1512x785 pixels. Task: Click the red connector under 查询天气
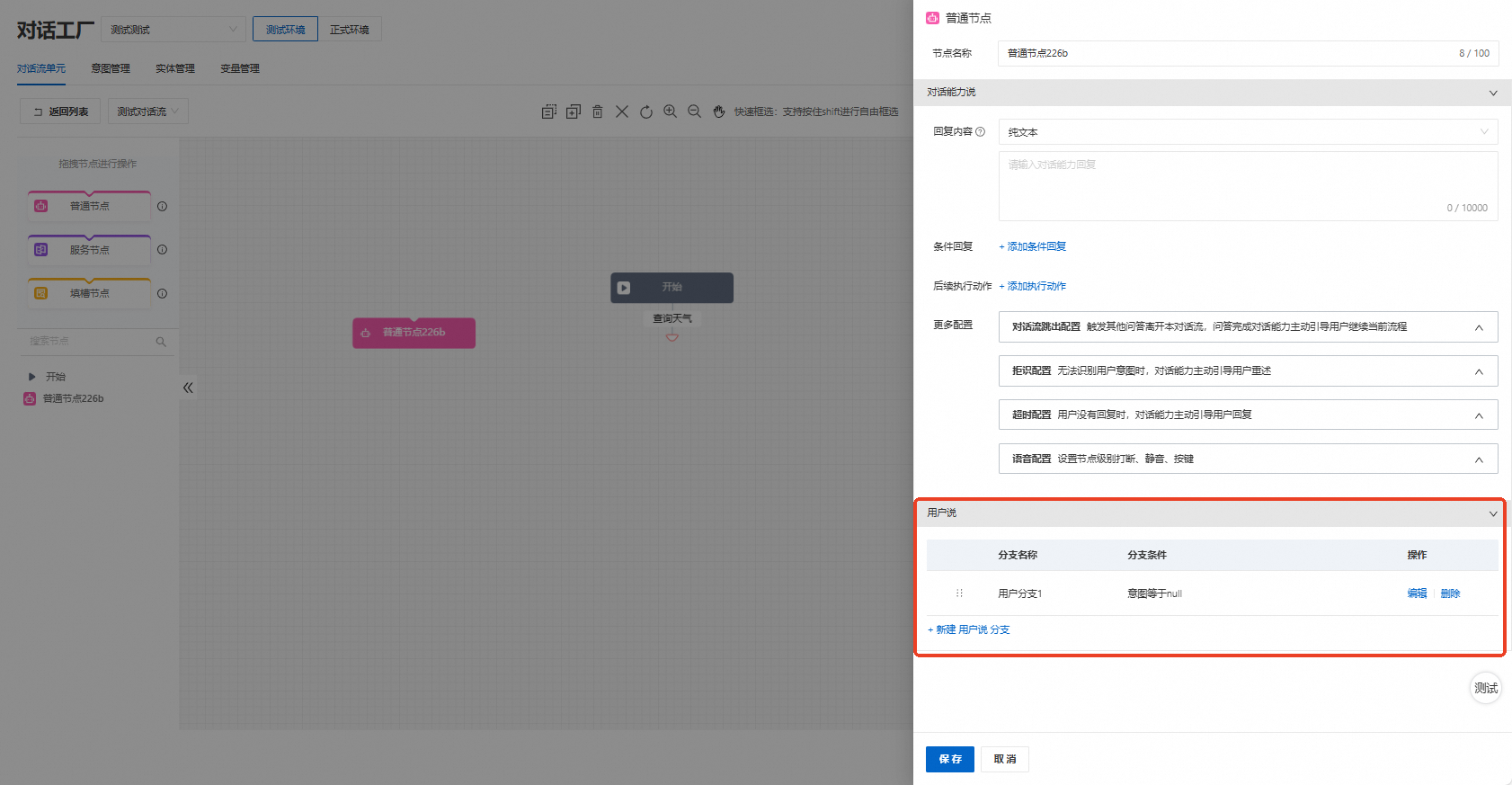pos(672,337)
